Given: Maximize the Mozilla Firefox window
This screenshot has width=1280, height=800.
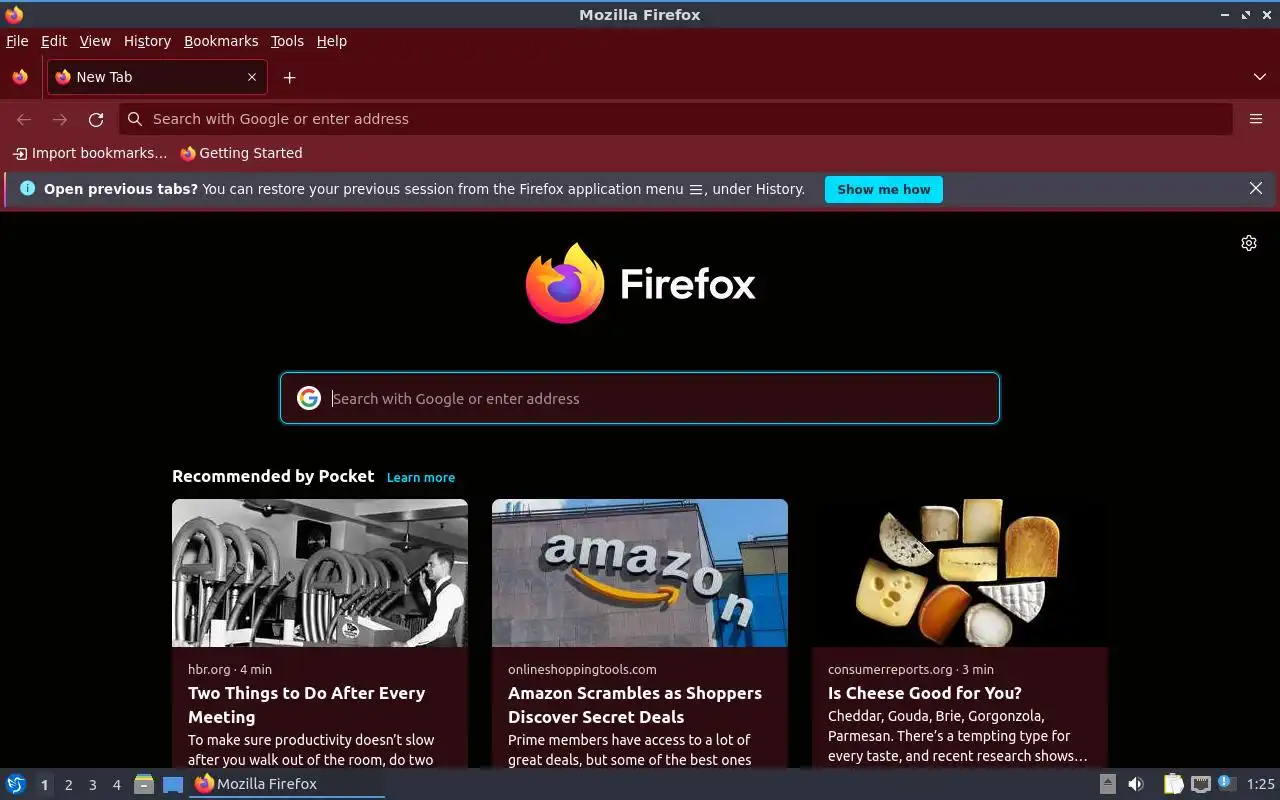Looking at the screenshot, I should tap(1246, 15).
